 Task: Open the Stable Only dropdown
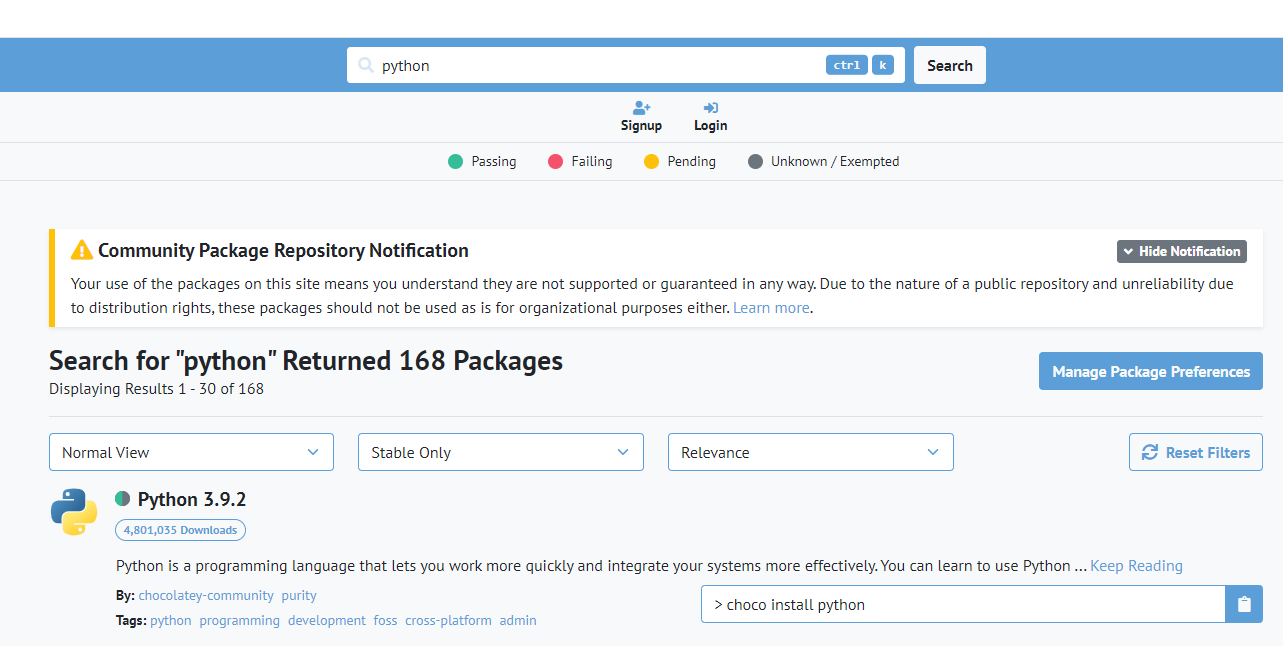click(500, 452)
